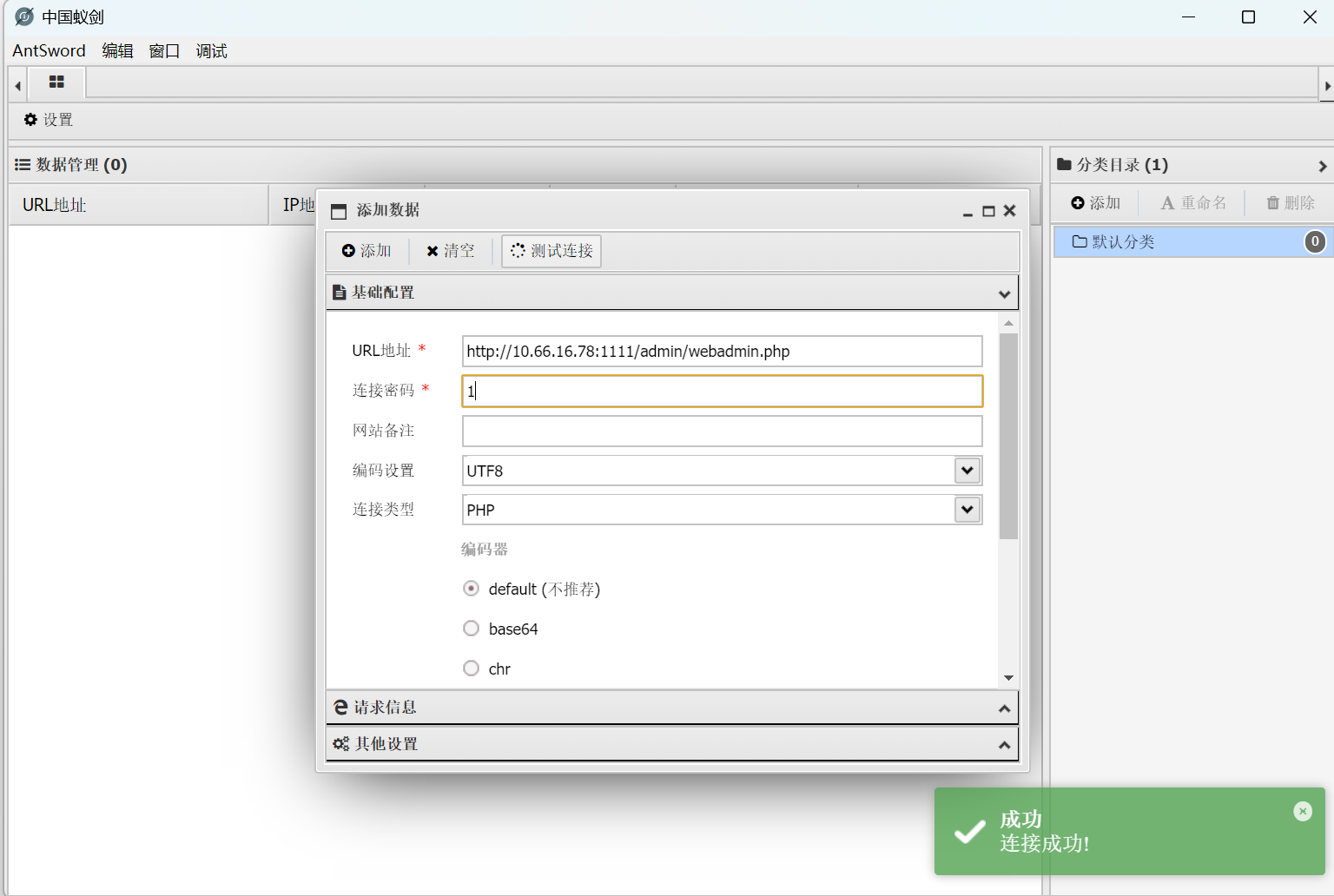Open the 编辑 menu
Viewport: 1334px width, 896px height.
point(117,50)
